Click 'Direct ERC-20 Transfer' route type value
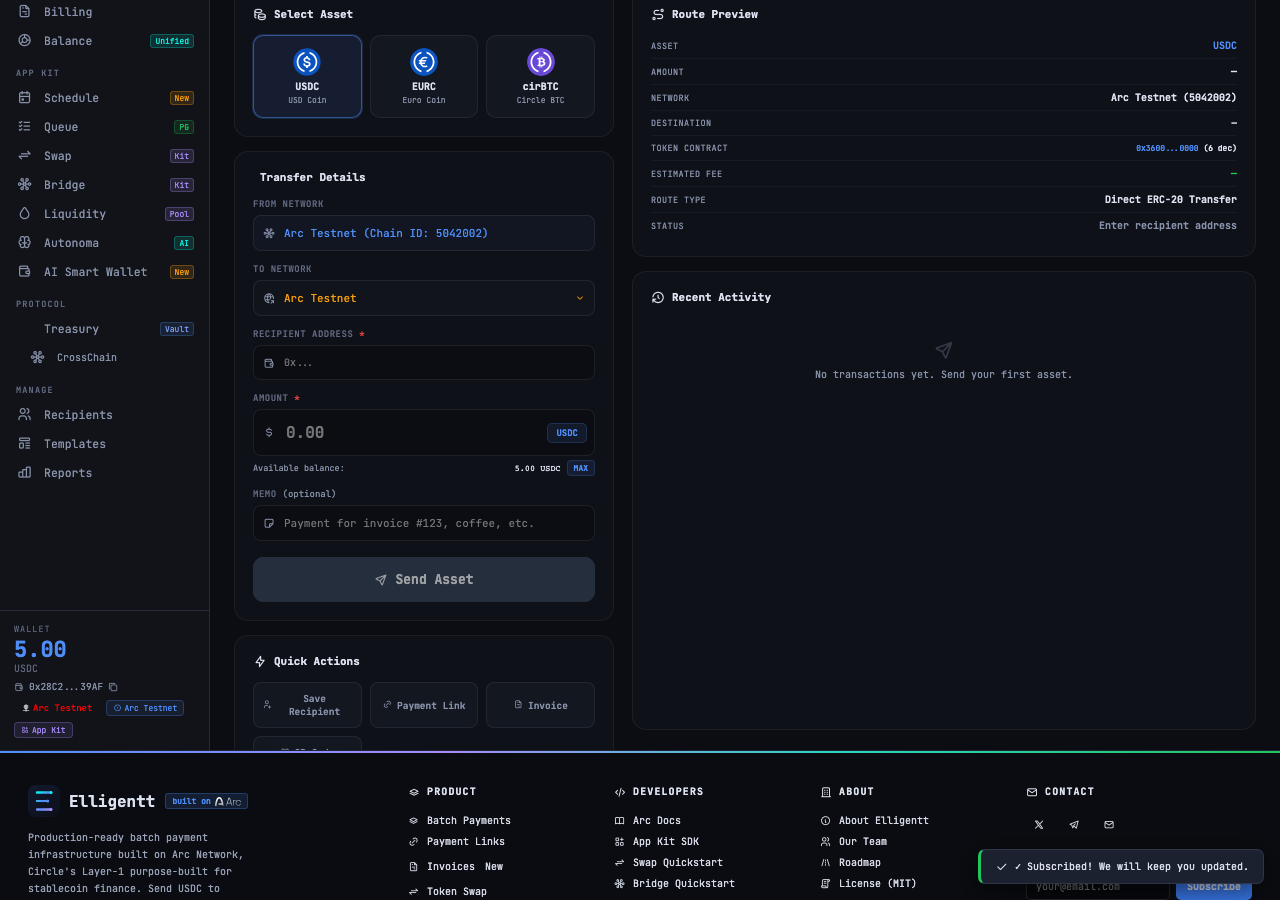This screenshot has height=900, width=1280. click(1171, 200)
